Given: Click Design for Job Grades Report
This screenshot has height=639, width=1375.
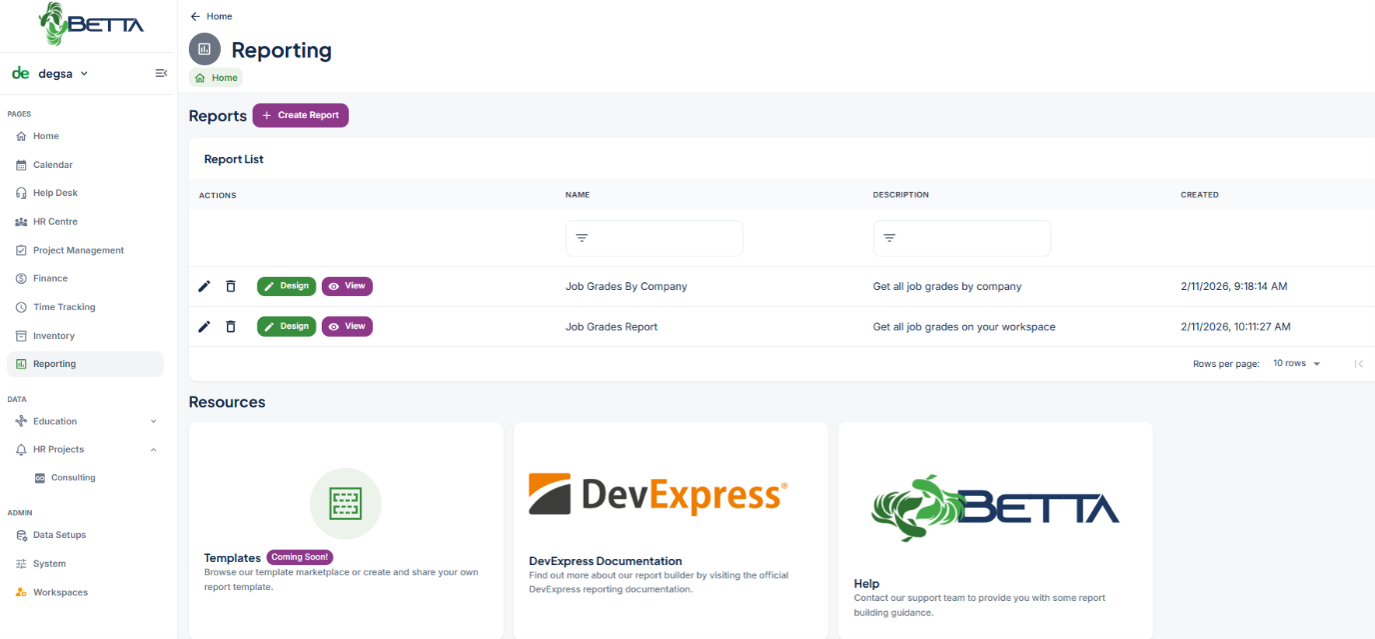Looking at the screenshot, I should pyautogui.click(x=286, y=326).
